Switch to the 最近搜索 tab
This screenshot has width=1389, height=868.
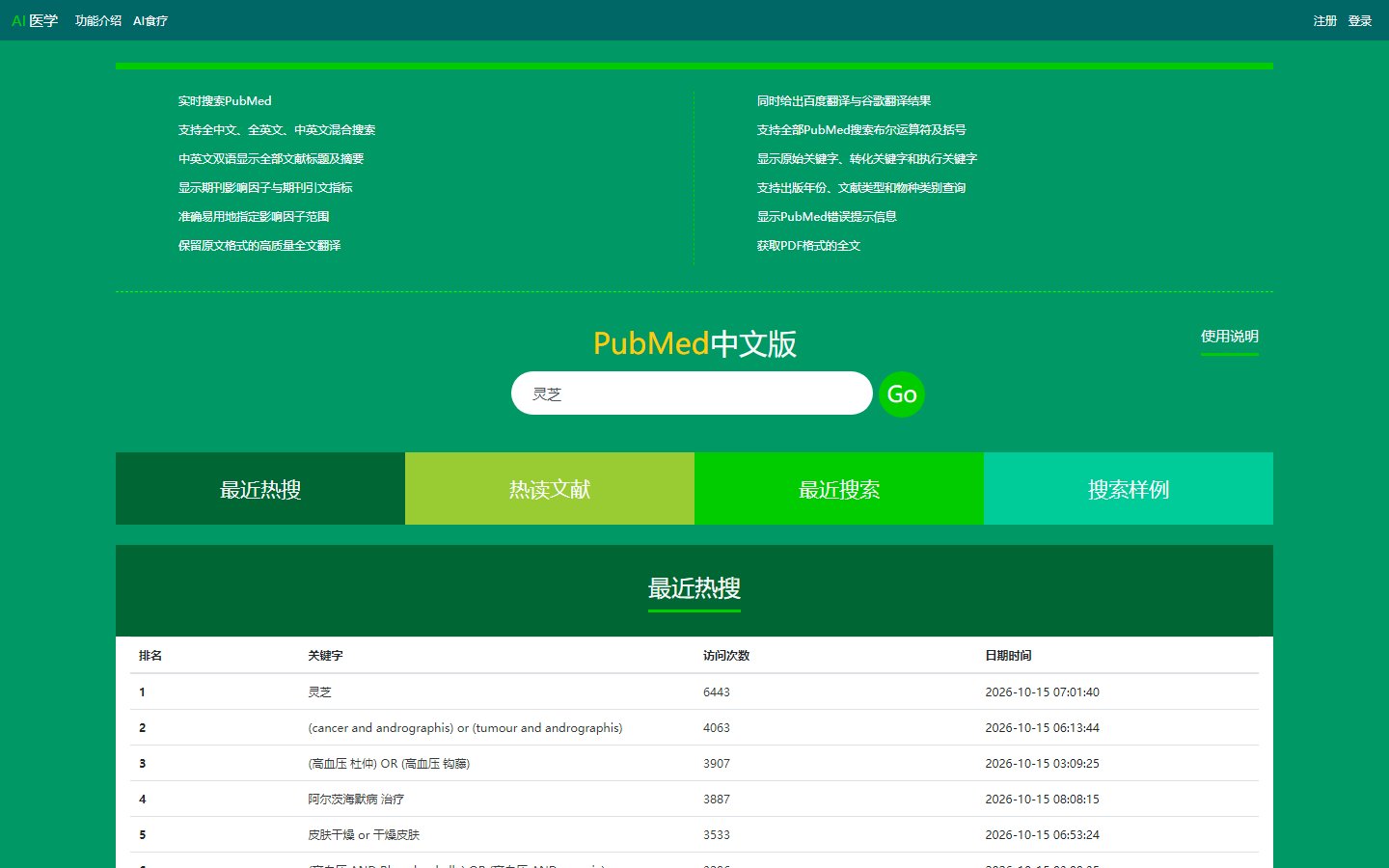tap(839, 489)
